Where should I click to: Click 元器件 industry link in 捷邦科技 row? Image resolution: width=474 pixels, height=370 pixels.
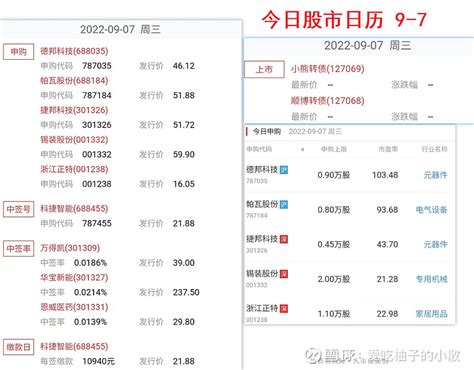[x=435, y=244]
